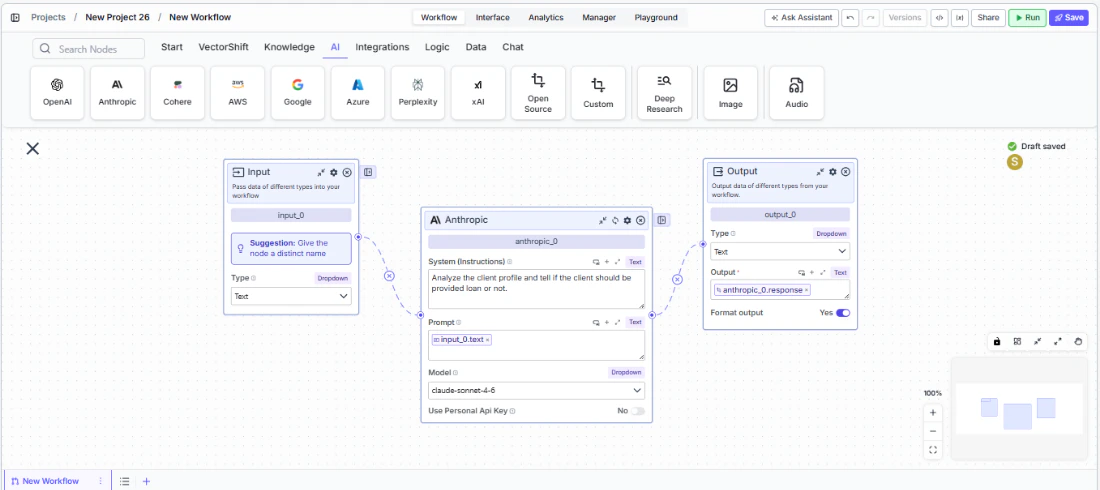Add an Image node
The image size is (1100, 490).
(730, 93)
